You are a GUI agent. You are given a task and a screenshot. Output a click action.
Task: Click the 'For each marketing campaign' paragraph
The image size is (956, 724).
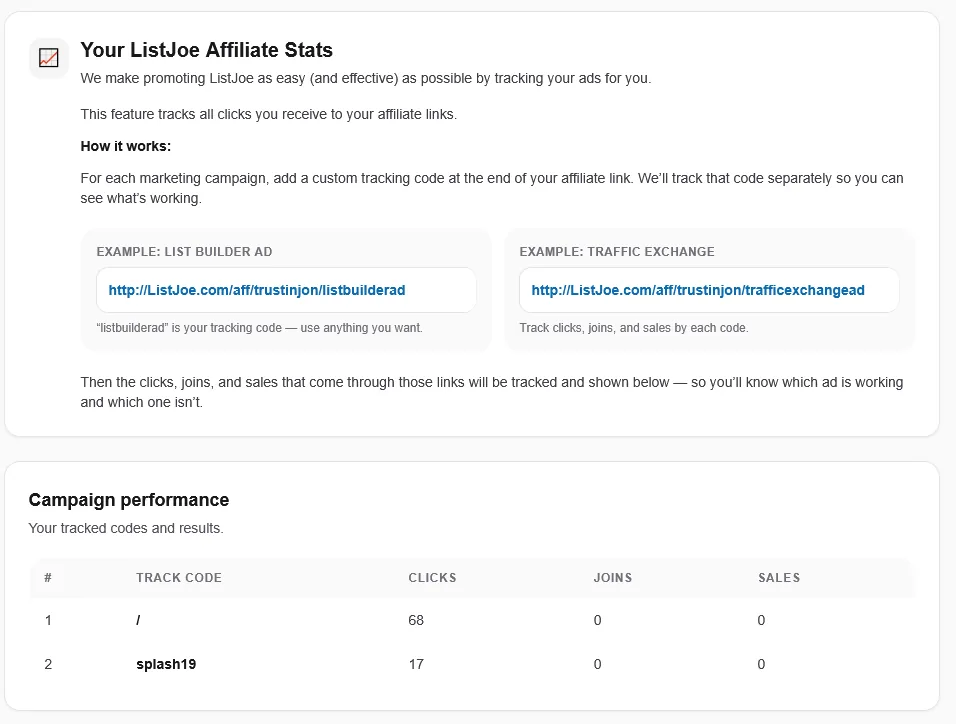click(x=492, y=188)
